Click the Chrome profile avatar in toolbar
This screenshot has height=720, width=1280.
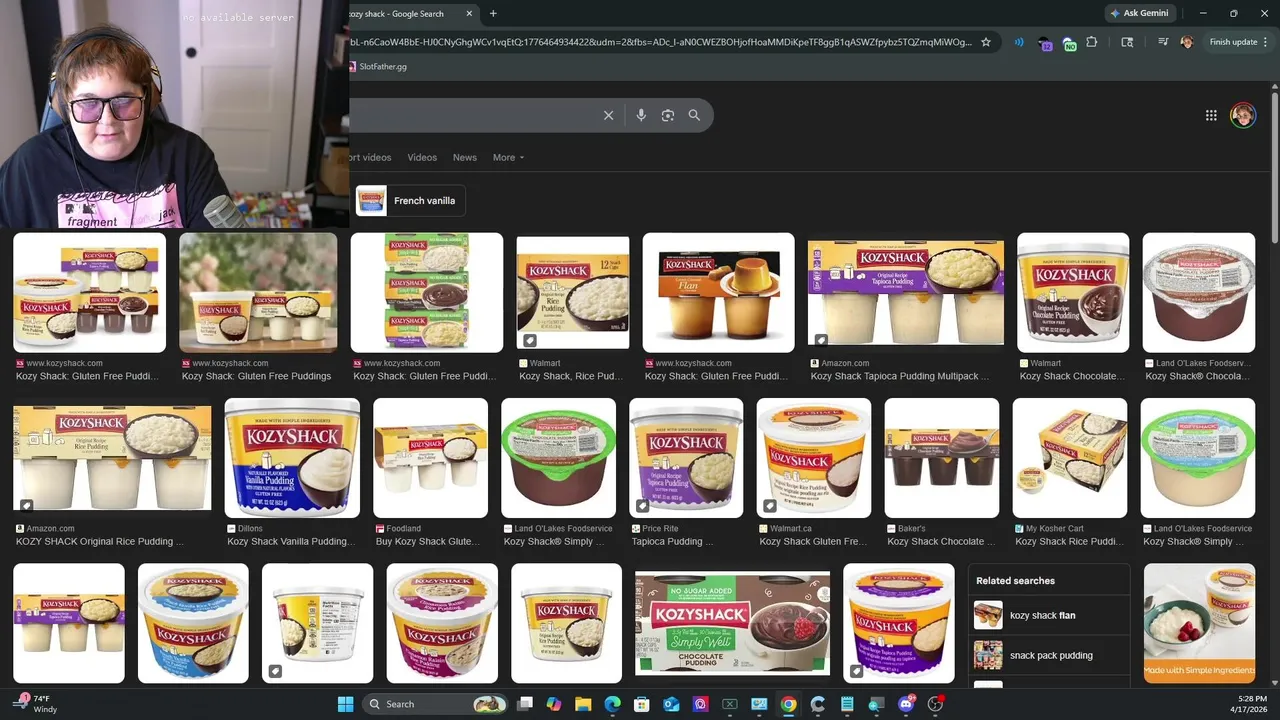click(1187, 42)
